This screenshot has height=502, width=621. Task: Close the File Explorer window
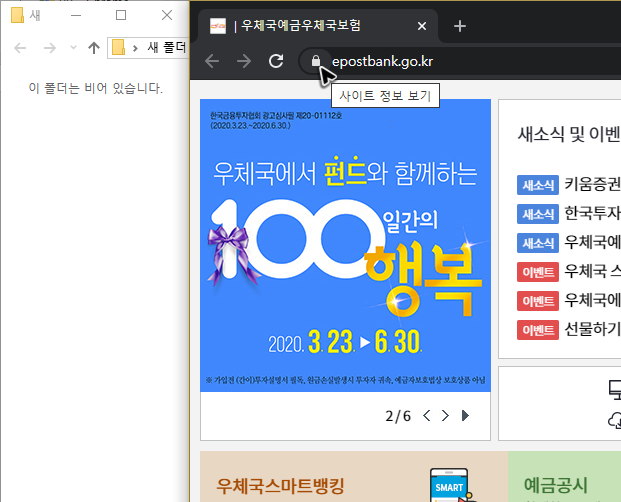point(167,15)
